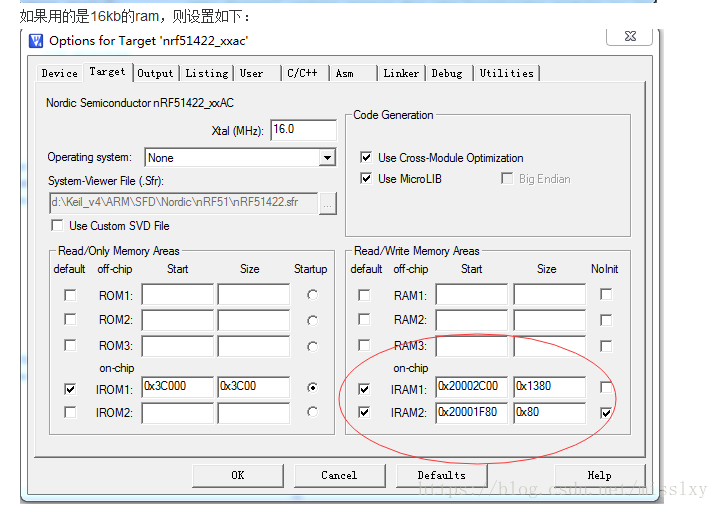Screen dimensions: 719x509
Task: Check the default box for RAM2
Action: point(364,319)
